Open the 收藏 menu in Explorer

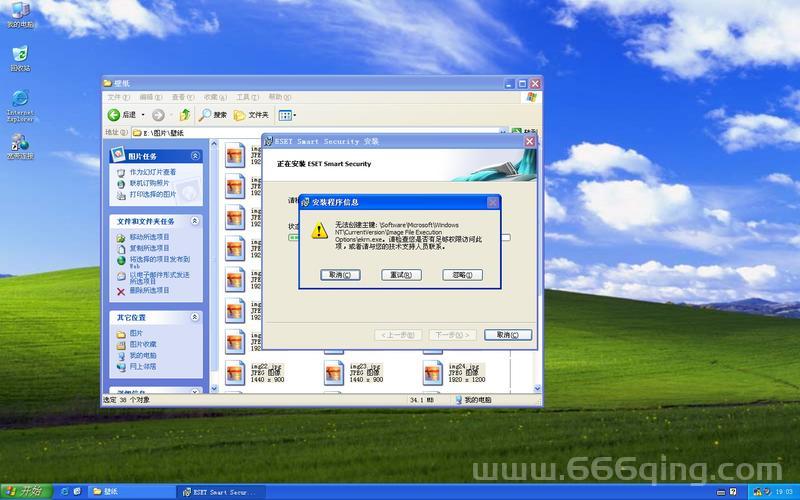tap(215, 97)
